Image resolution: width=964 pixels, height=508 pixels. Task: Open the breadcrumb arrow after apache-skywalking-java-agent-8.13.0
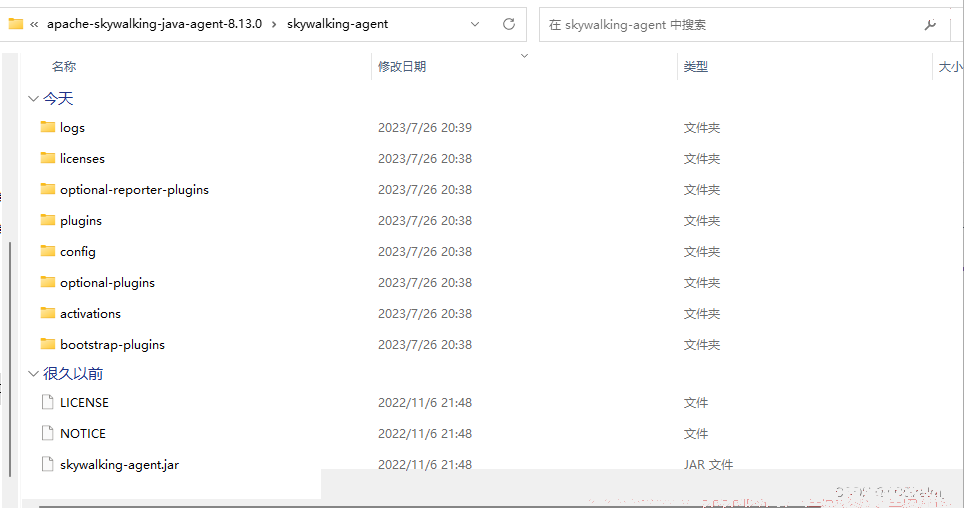[x=274, y=25]
